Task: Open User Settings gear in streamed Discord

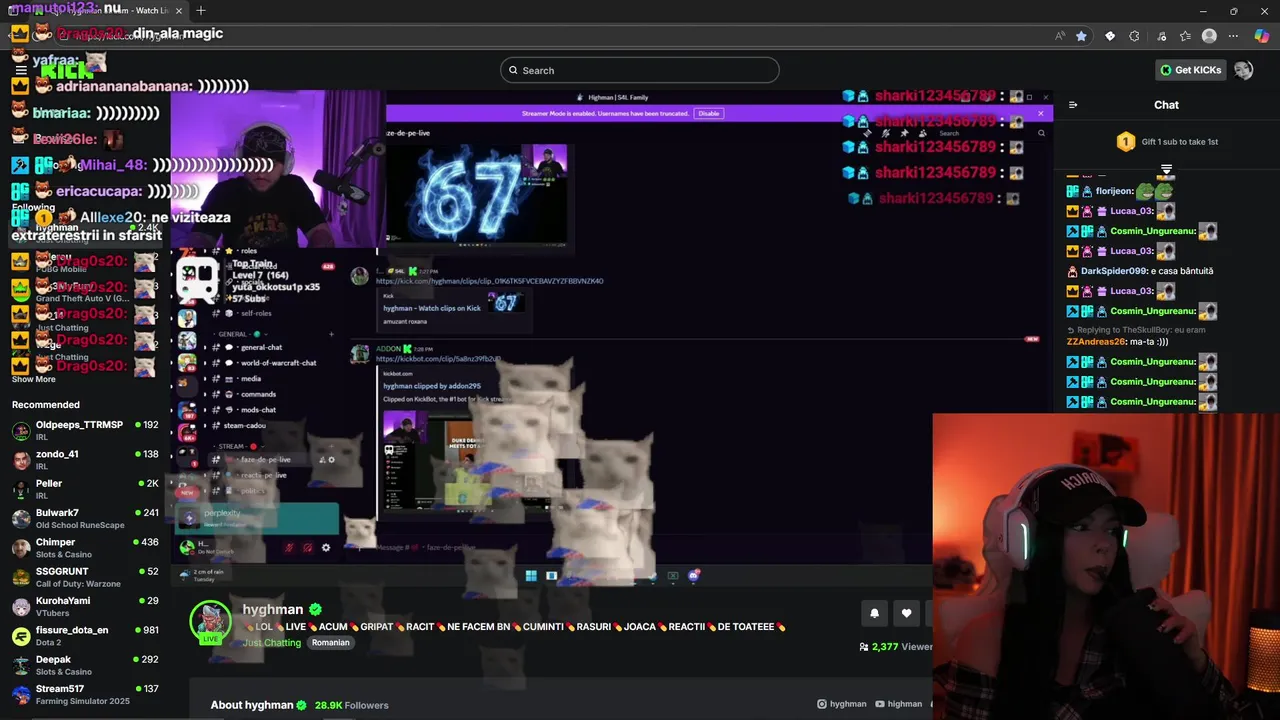Action: [325, 548]
